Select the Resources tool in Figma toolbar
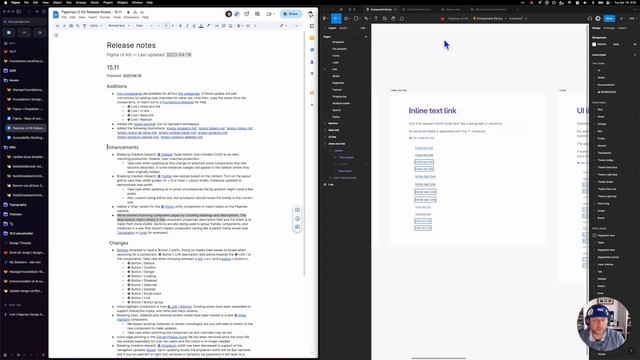 384,18
